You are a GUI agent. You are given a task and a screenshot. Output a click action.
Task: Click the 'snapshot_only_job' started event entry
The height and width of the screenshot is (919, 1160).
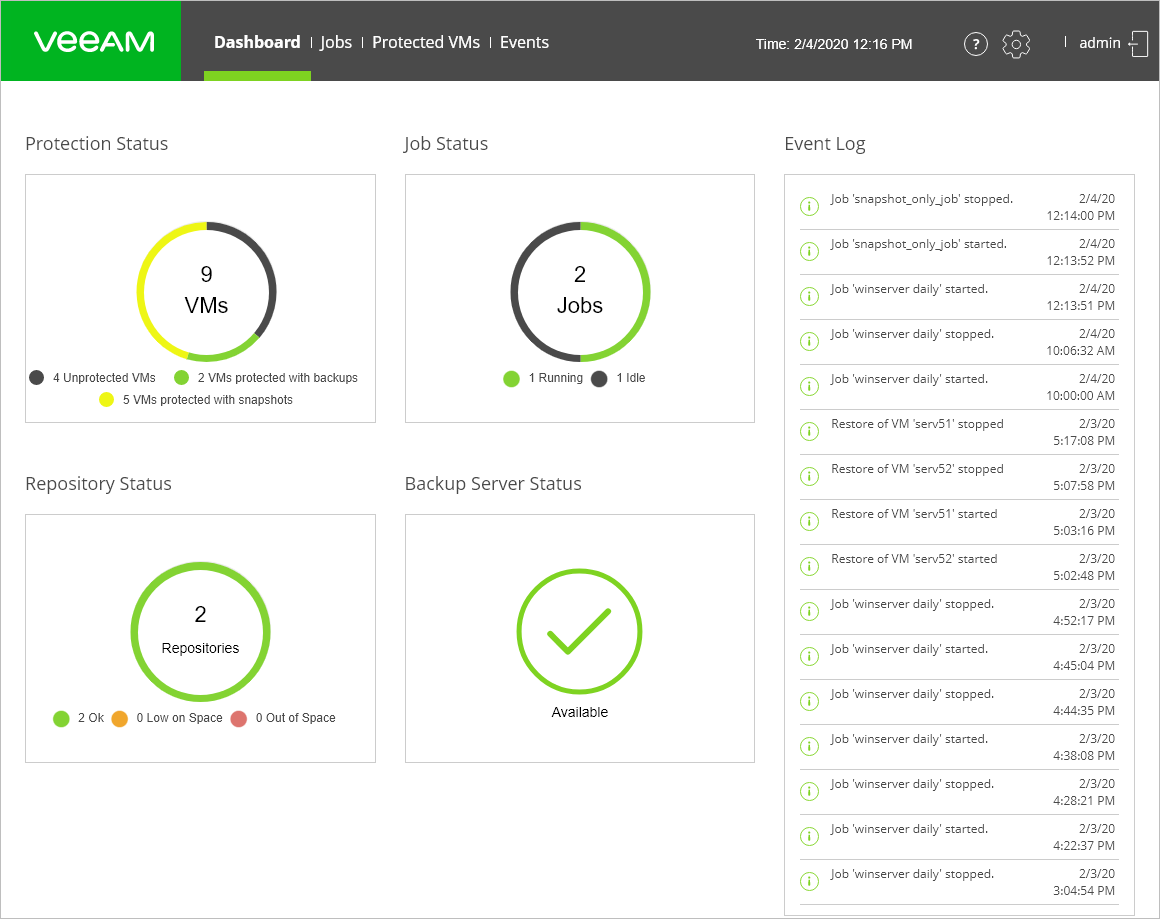918,244
